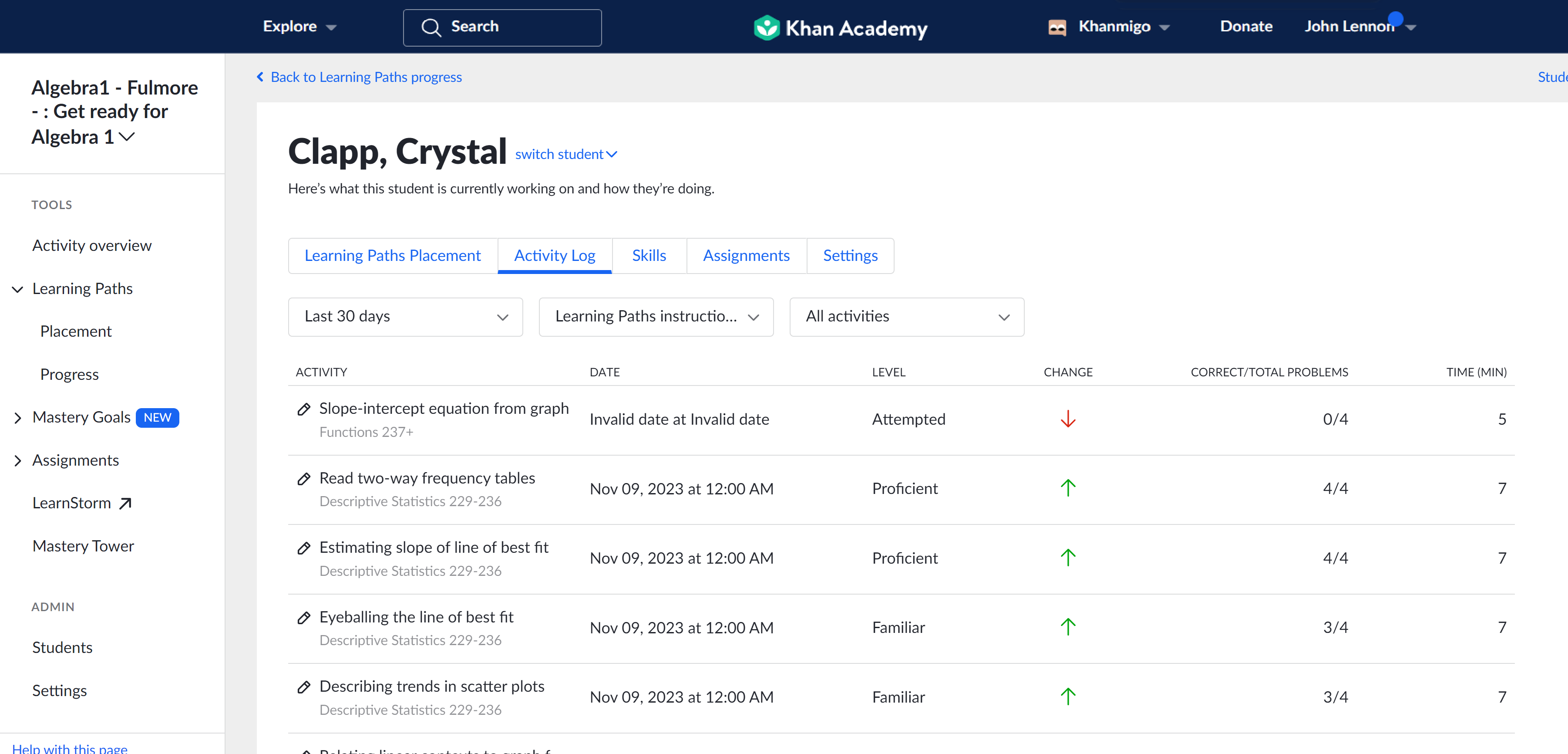Click the TIME (MIN) column header

coord(1476,372)
